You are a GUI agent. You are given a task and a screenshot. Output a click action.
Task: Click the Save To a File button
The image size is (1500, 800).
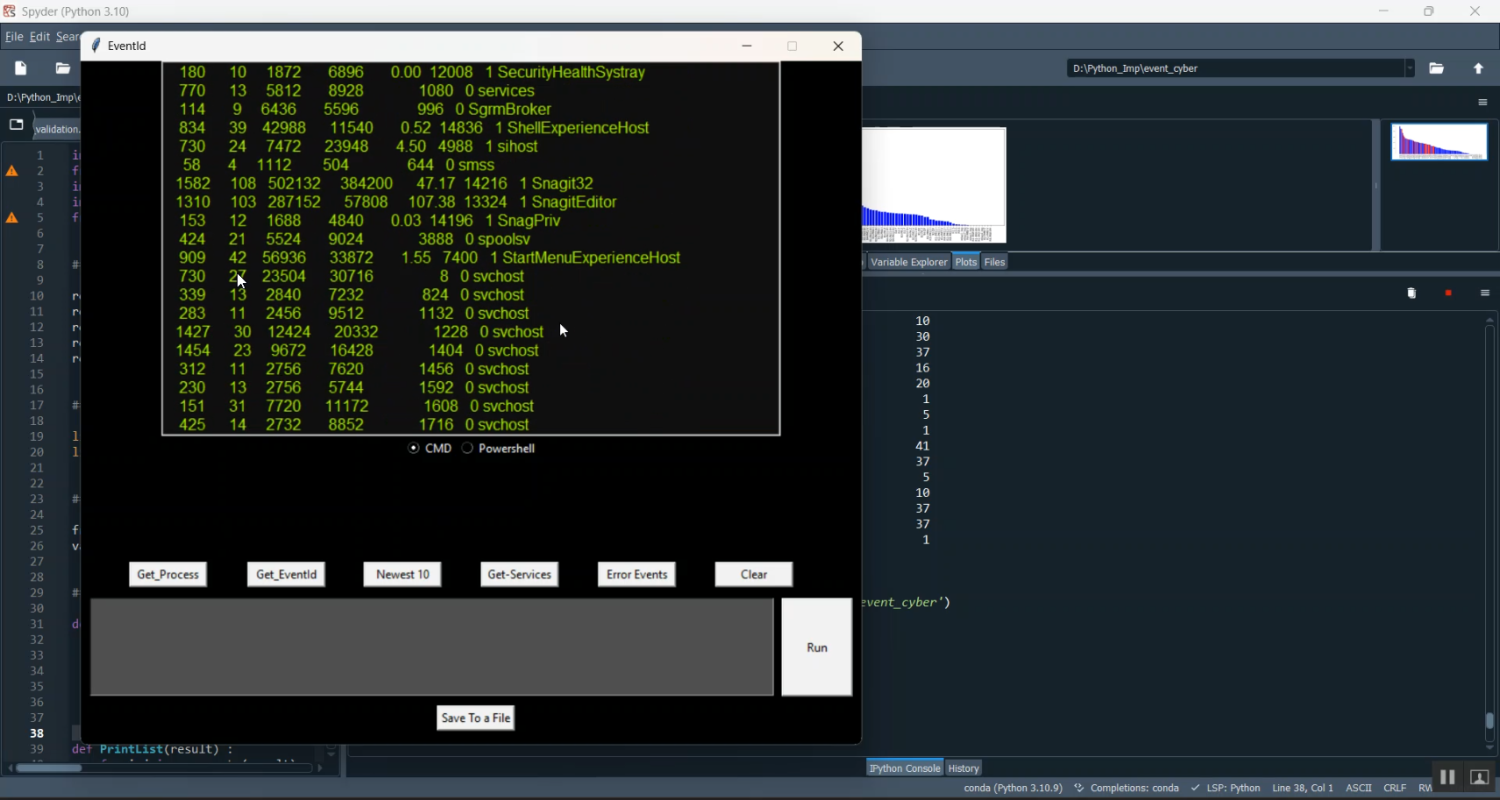[x=476, y=718]
